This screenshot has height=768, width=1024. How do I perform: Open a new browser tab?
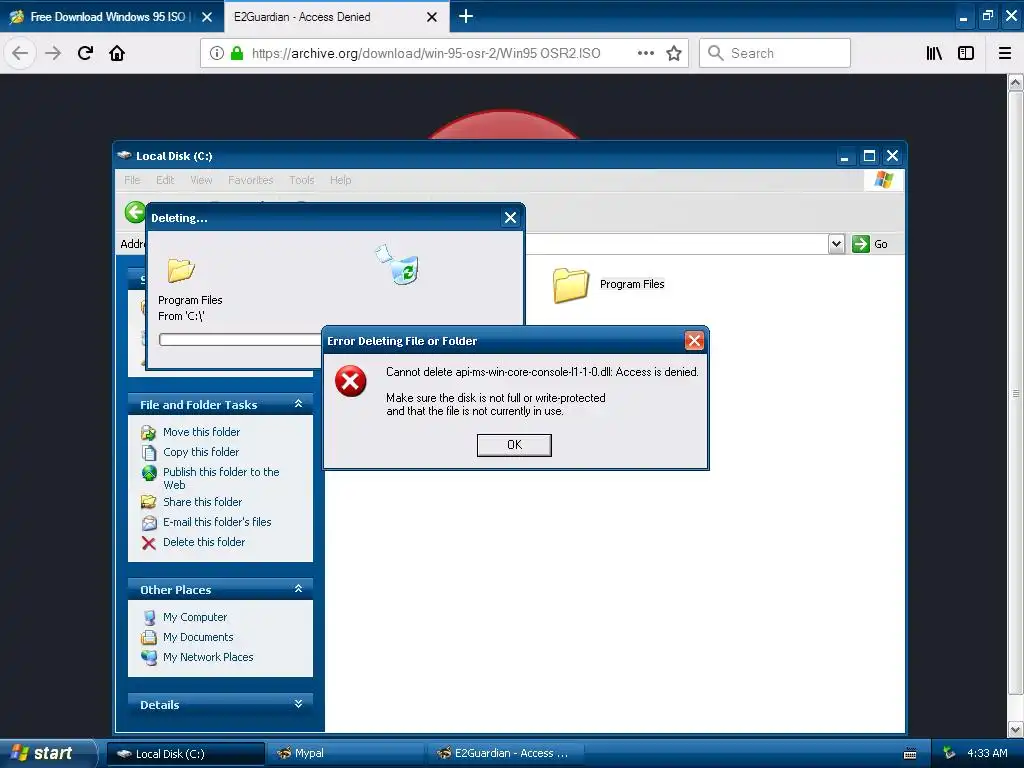pos(466,16)
